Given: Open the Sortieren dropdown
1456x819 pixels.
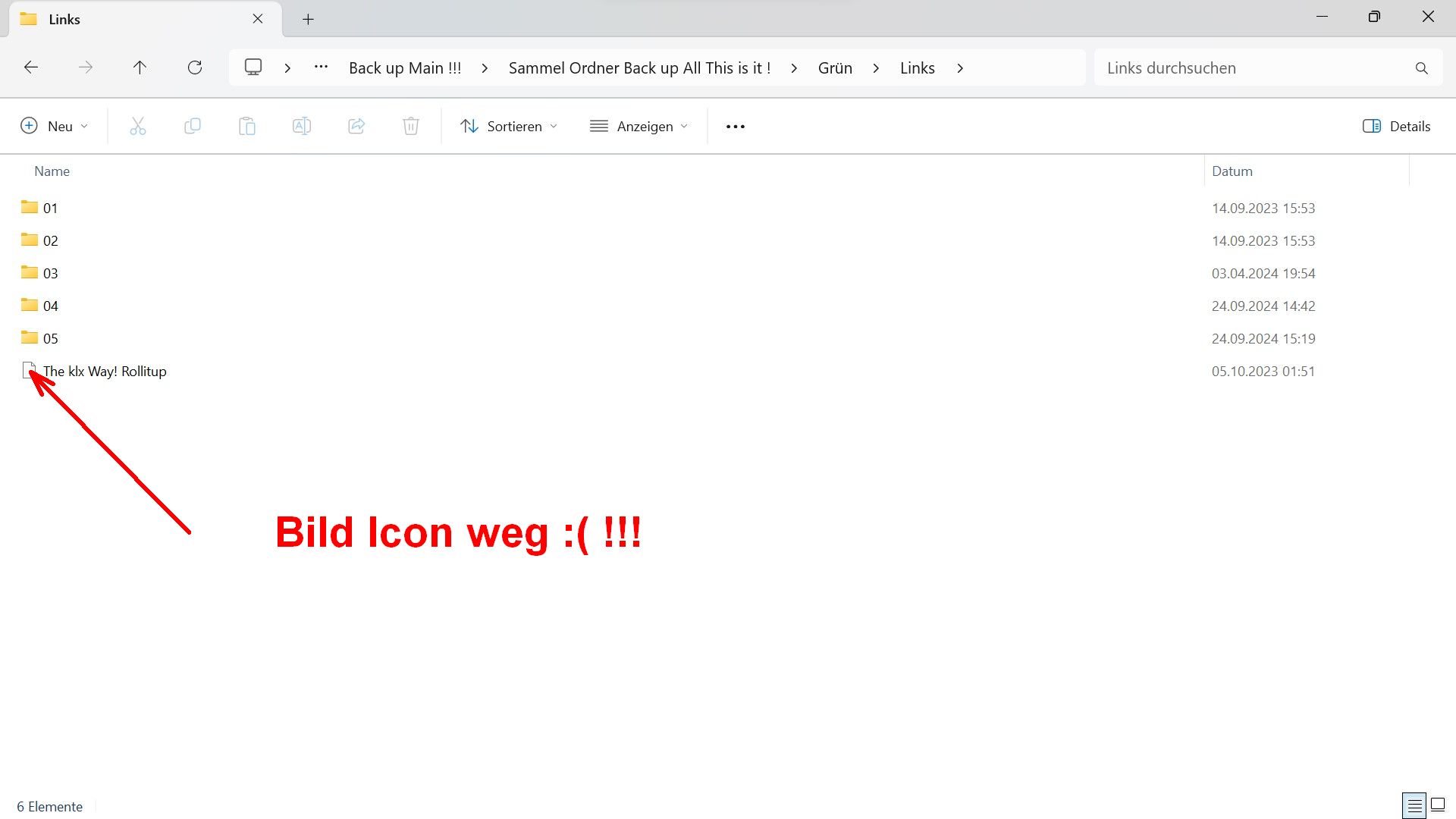Looking at the screenshot, I should tap(509, 126).
